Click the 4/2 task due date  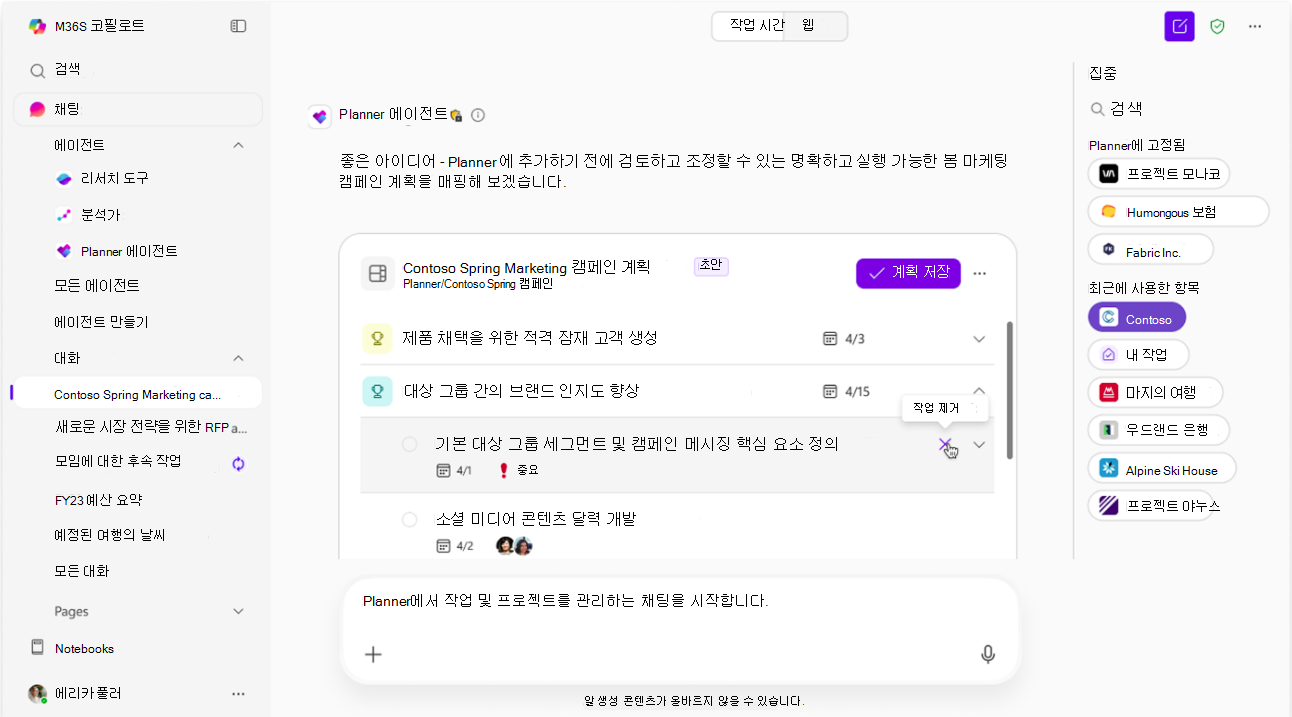tap(454, 546)
